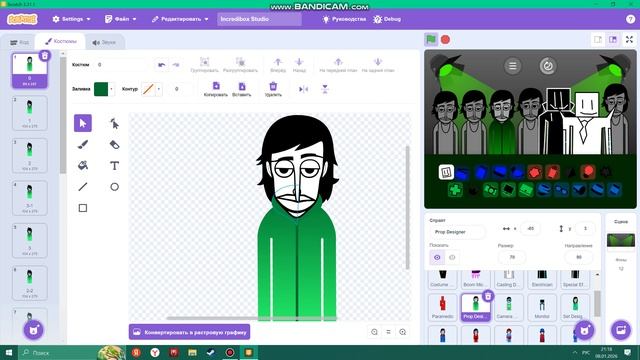Open the Файл dropdown menu
Viewport: 640px width, 360px height.
point(120,19)
